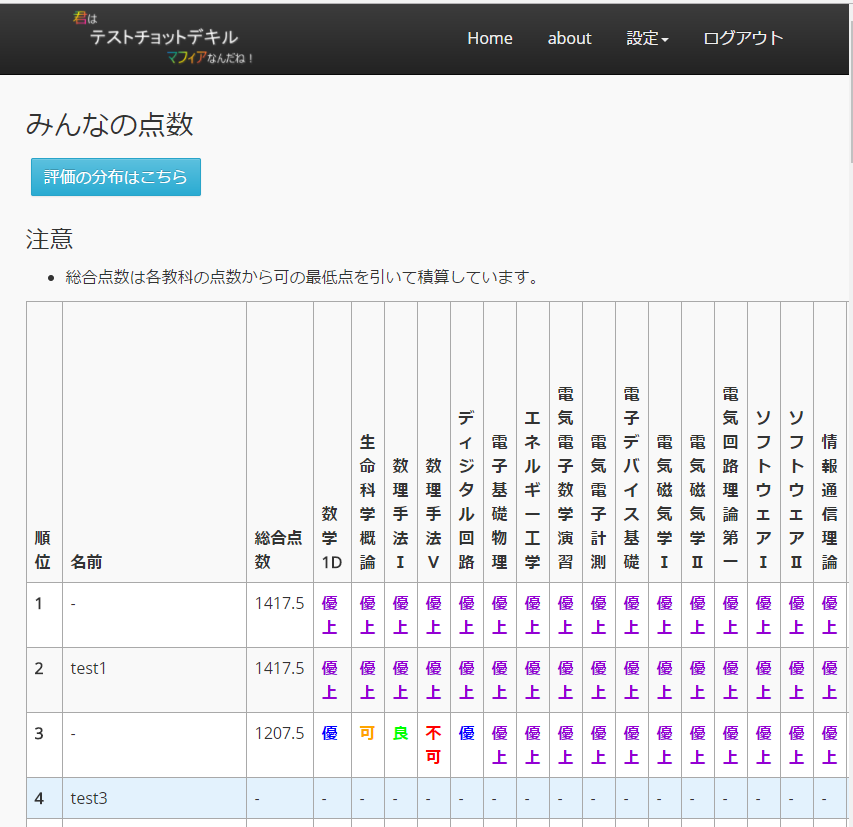Click rank 1 数学1D 優上 grade
The width and height of the screenshot is (853, 827).
coord(330,615)
